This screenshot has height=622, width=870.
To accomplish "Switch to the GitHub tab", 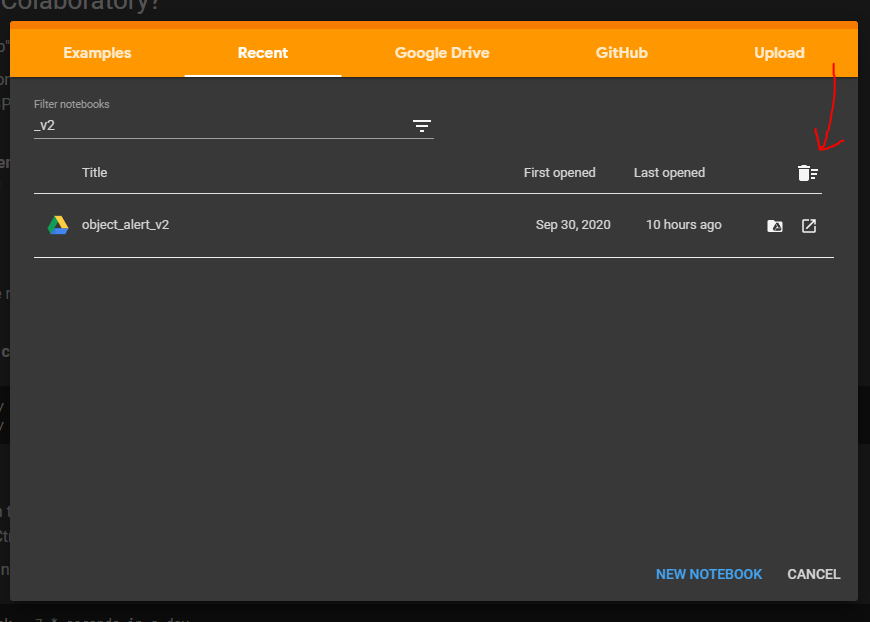I will (x=621, y=52).
